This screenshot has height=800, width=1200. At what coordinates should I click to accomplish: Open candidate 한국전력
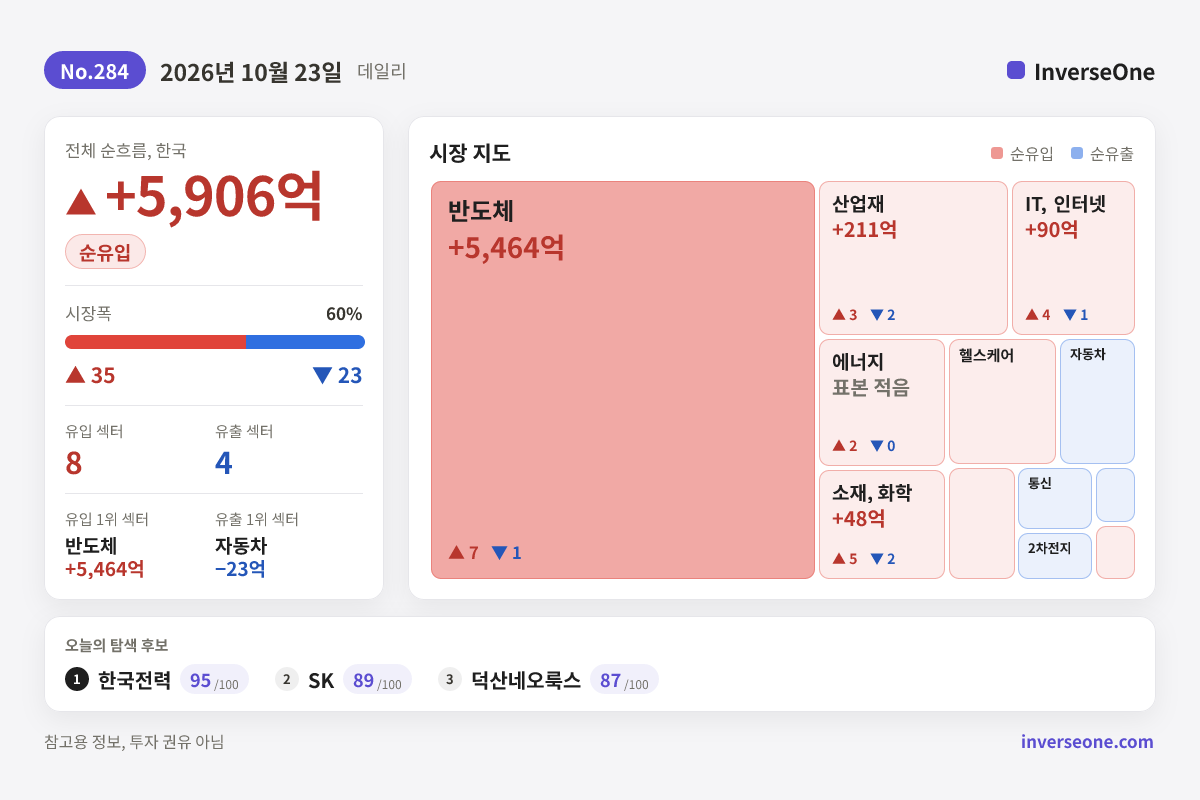coord(134,680)
